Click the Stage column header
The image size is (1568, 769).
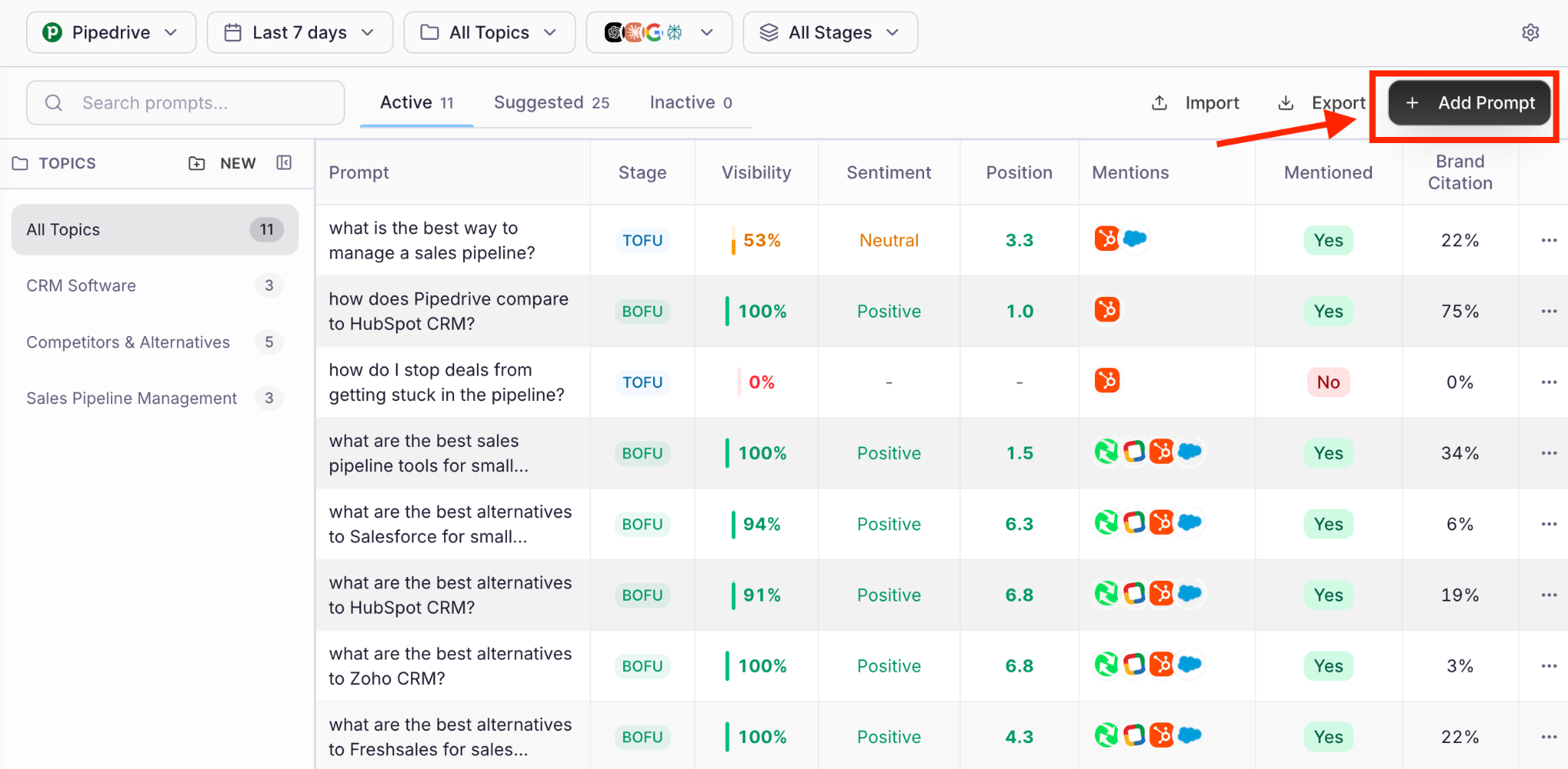642,172
